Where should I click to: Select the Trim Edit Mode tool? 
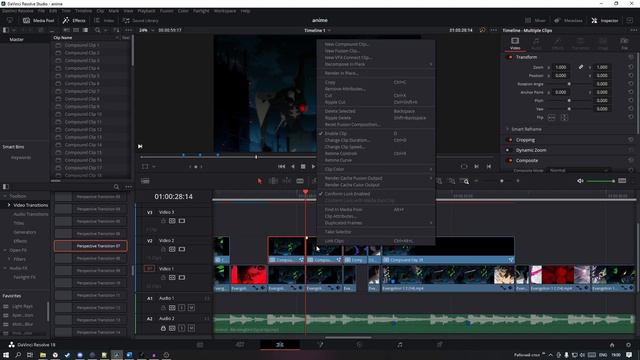coord(273,181)
